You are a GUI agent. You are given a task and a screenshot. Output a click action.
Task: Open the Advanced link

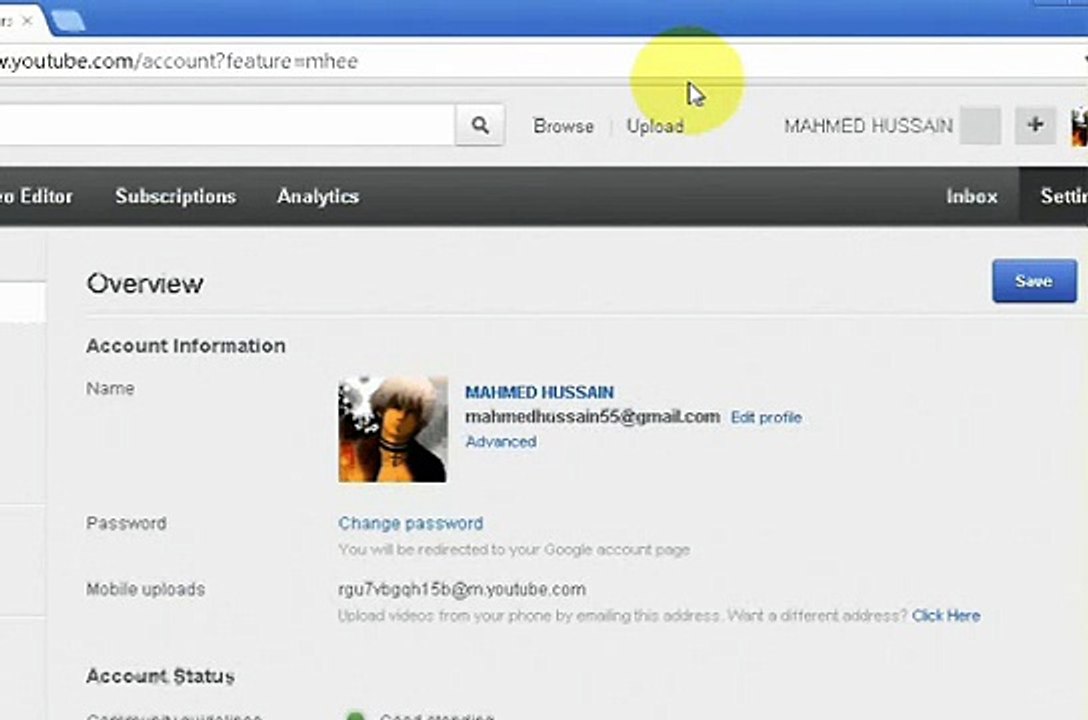500,442
